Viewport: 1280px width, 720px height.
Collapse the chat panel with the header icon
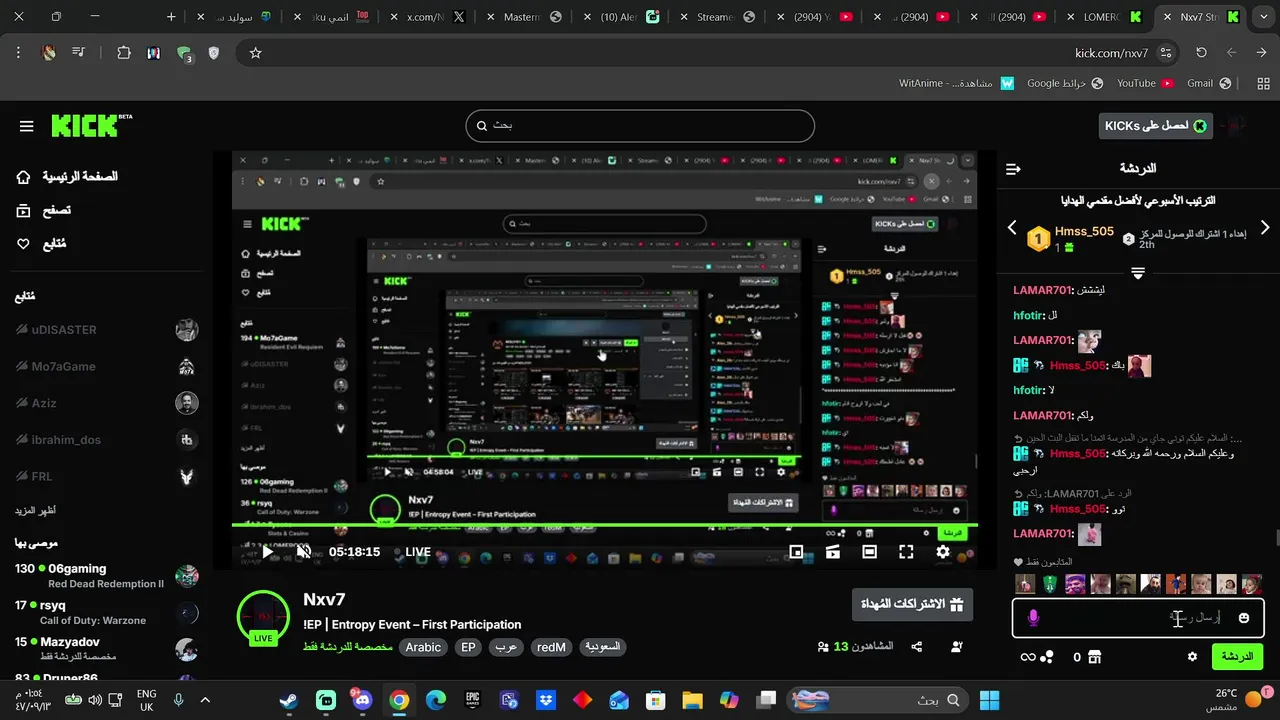(1013, 169)
